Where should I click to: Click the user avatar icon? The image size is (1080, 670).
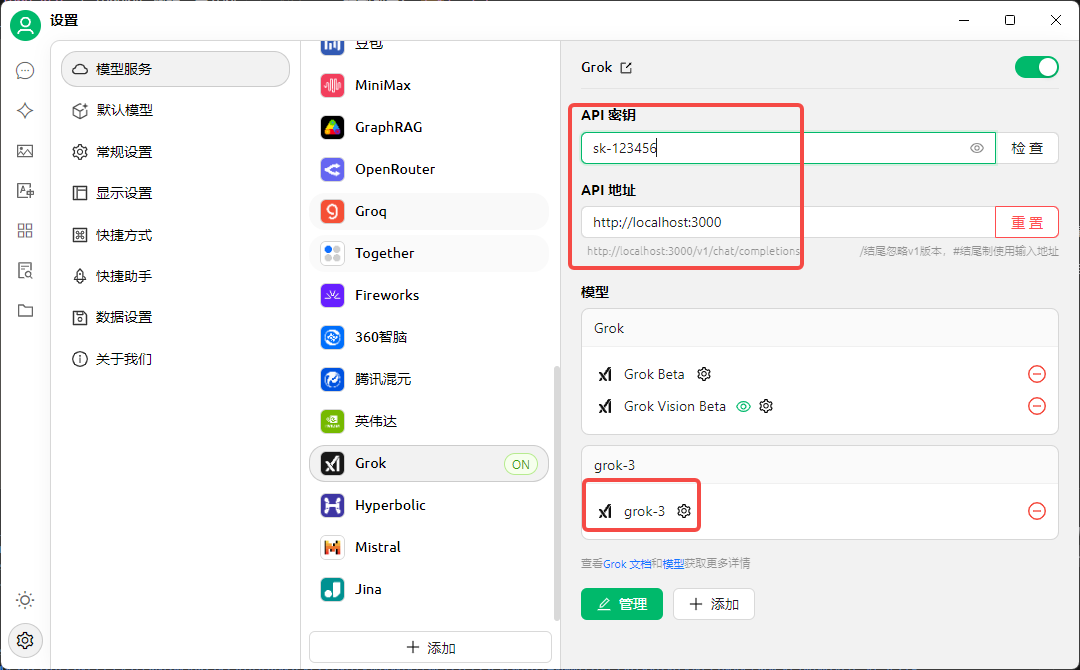coord(25,25)
